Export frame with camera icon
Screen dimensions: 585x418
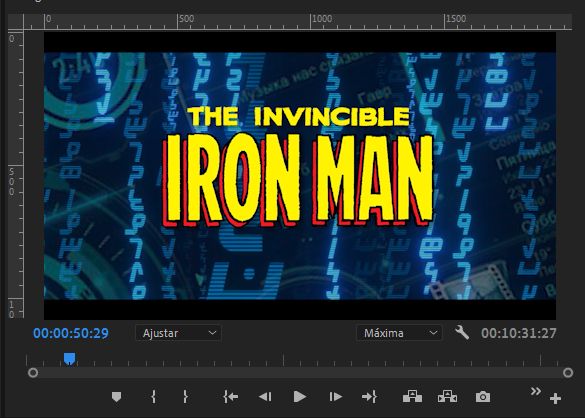pos(483,397)
